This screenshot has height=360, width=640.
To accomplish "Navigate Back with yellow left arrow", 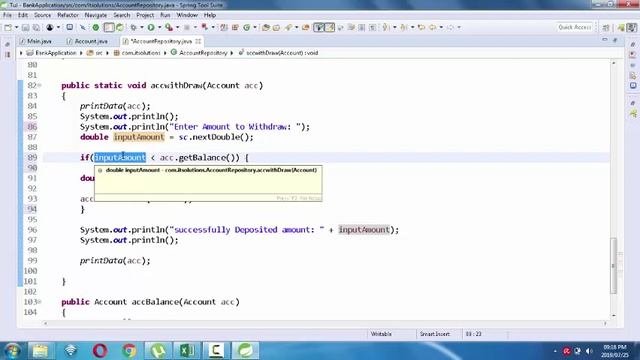I will coord(432,27).
